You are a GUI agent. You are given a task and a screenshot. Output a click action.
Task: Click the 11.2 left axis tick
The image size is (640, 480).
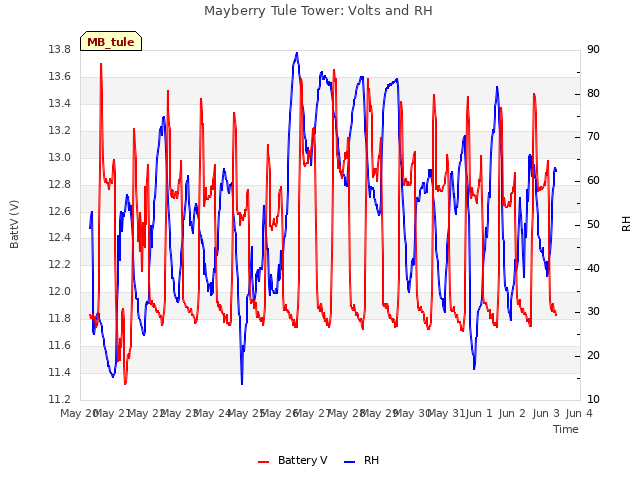60,399
